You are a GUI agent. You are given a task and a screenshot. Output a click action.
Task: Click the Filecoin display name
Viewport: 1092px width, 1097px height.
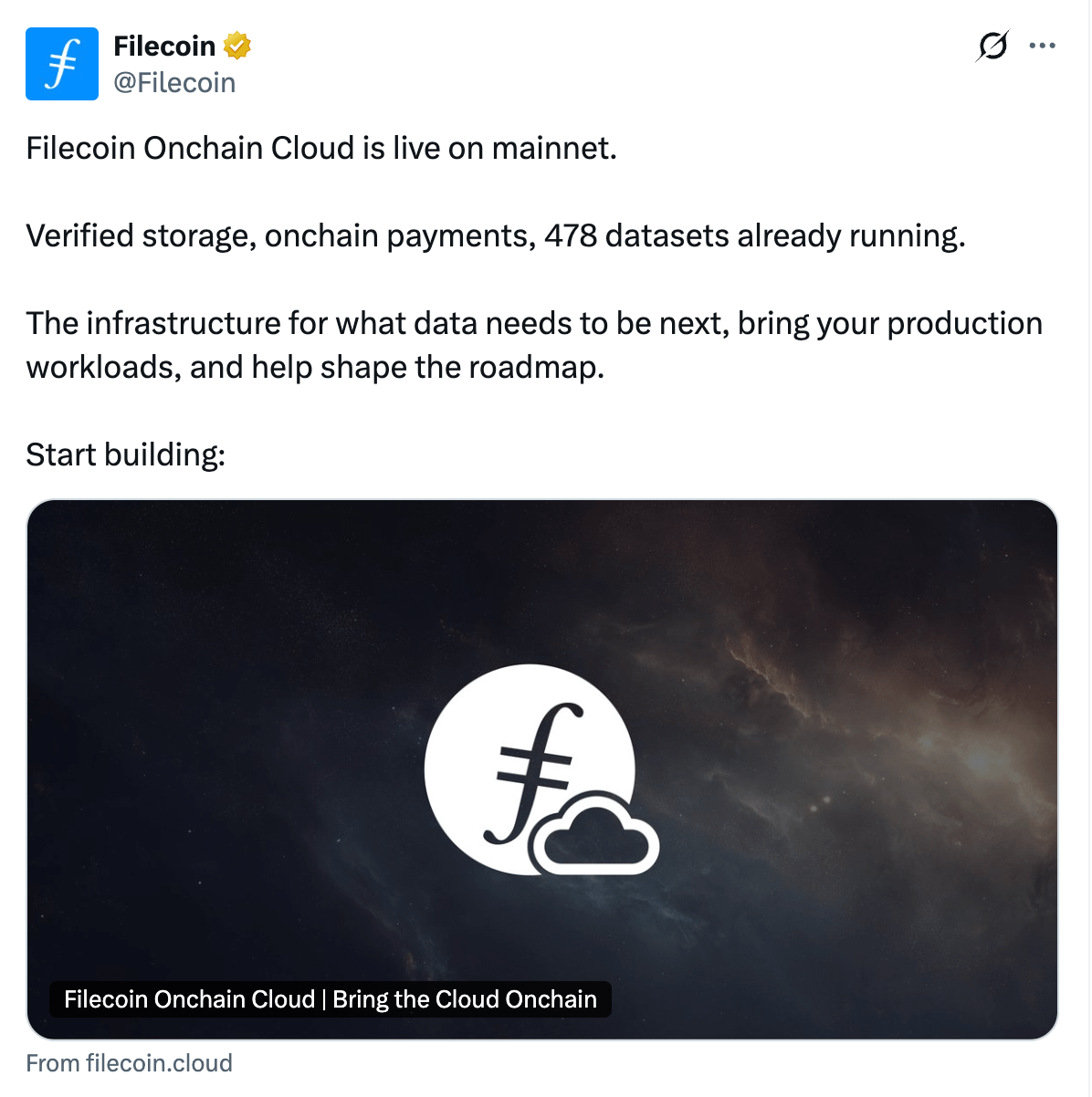coord(164,46)
